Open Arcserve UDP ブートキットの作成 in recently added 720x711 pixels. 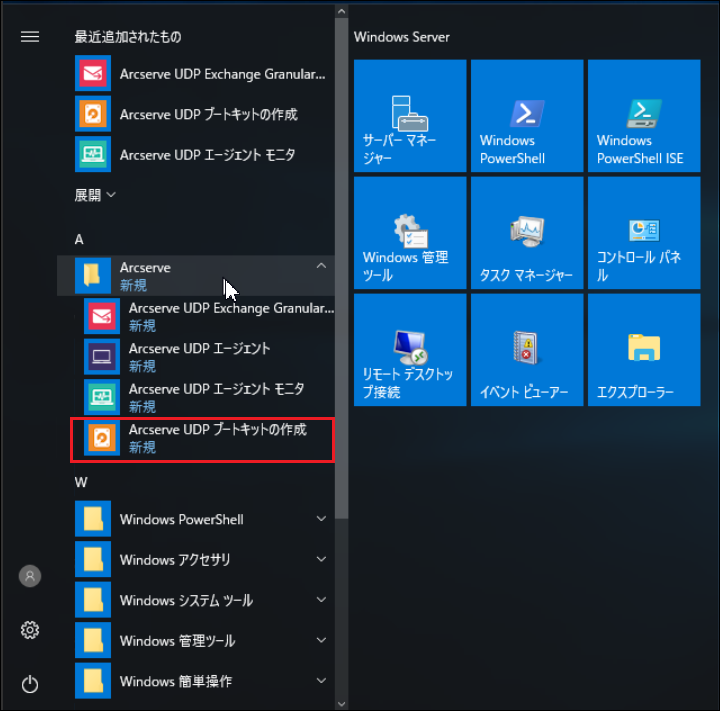[x=204, y=113]
